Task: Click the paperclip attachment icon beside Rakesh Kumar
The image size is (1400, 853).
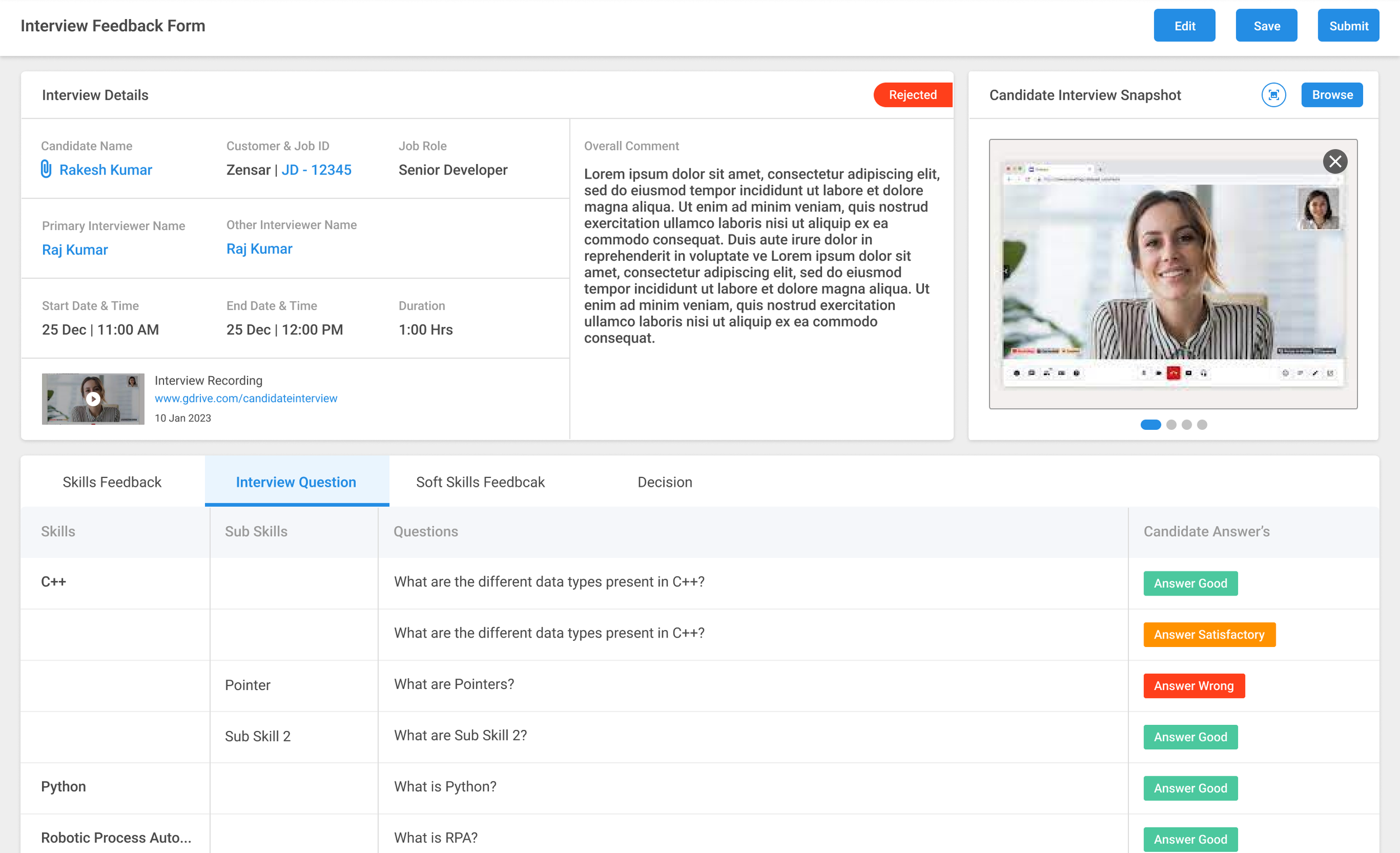Action: (46, 169)
